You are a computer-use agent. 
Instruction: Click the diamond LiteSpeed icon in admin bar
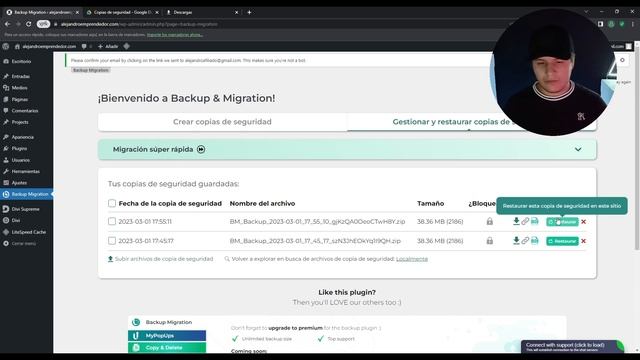(127, 46)
